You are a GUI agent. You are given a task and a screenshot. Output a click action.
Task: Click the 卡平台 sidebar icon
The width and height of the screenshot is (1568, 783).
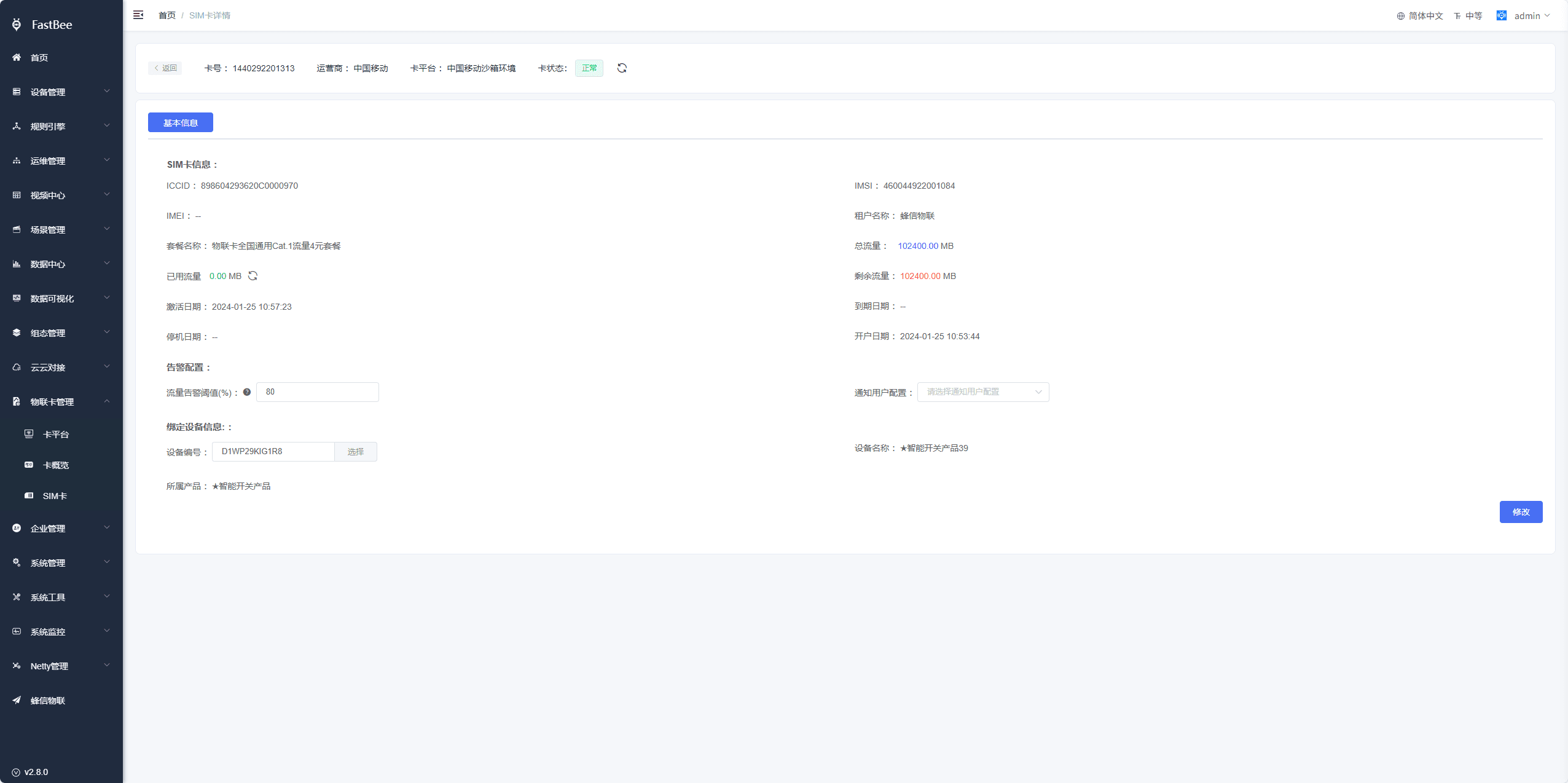[x=29, y=434]
